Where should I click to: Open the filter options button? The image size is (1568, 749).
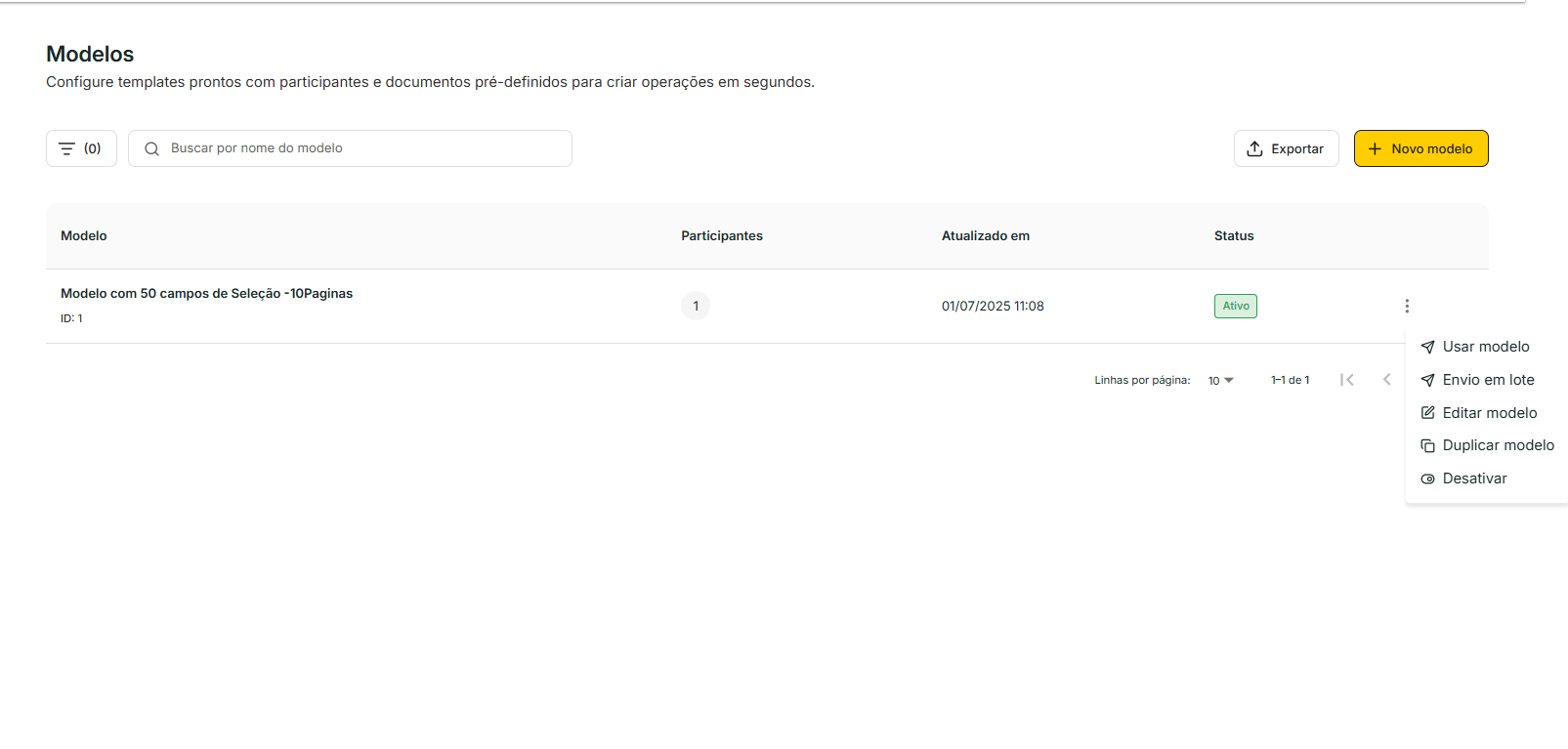pos(81,148)
